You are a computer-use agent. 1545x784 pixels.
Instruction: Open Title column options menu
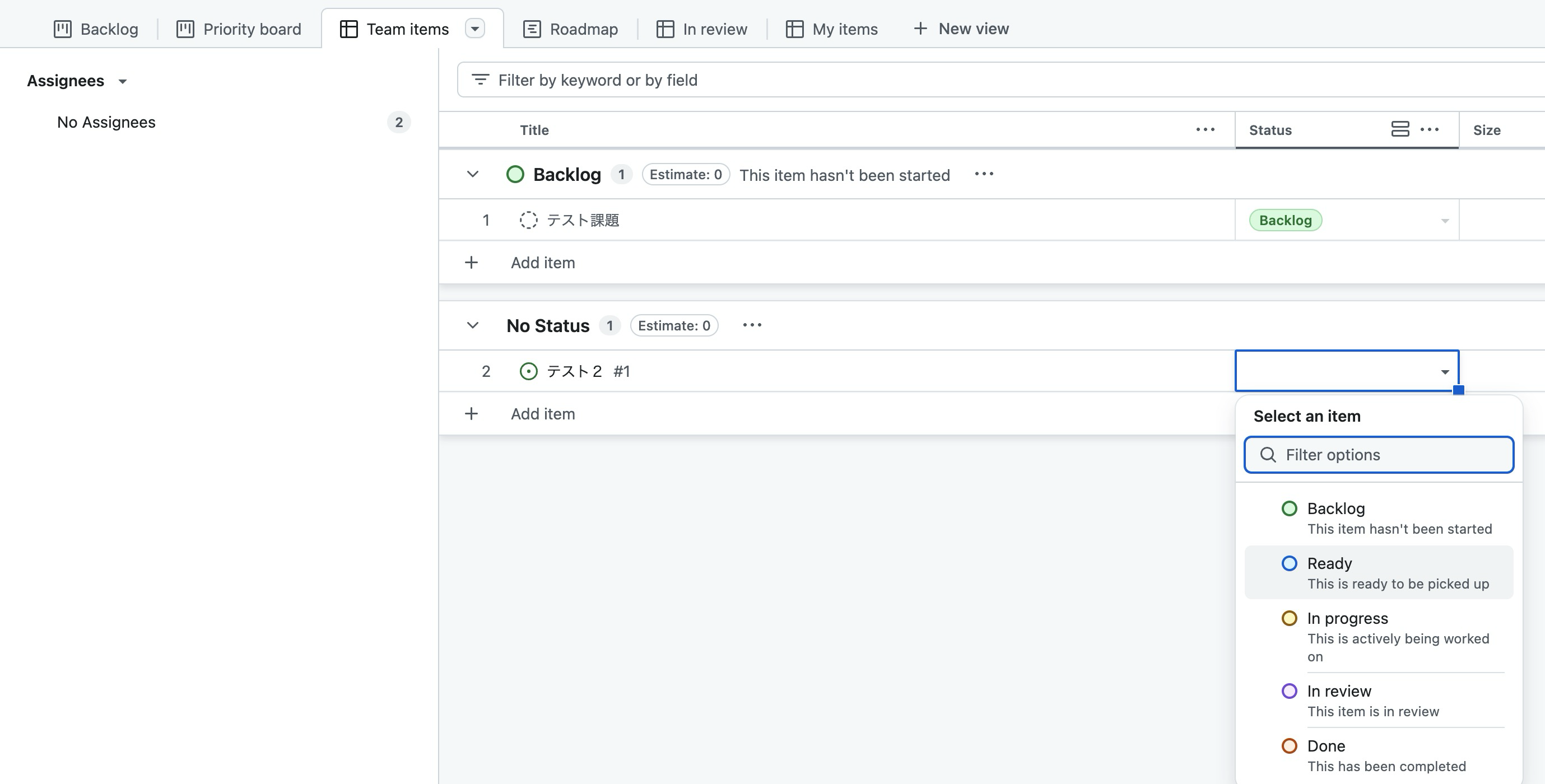pyautogui.click(x=1205, y=129)
